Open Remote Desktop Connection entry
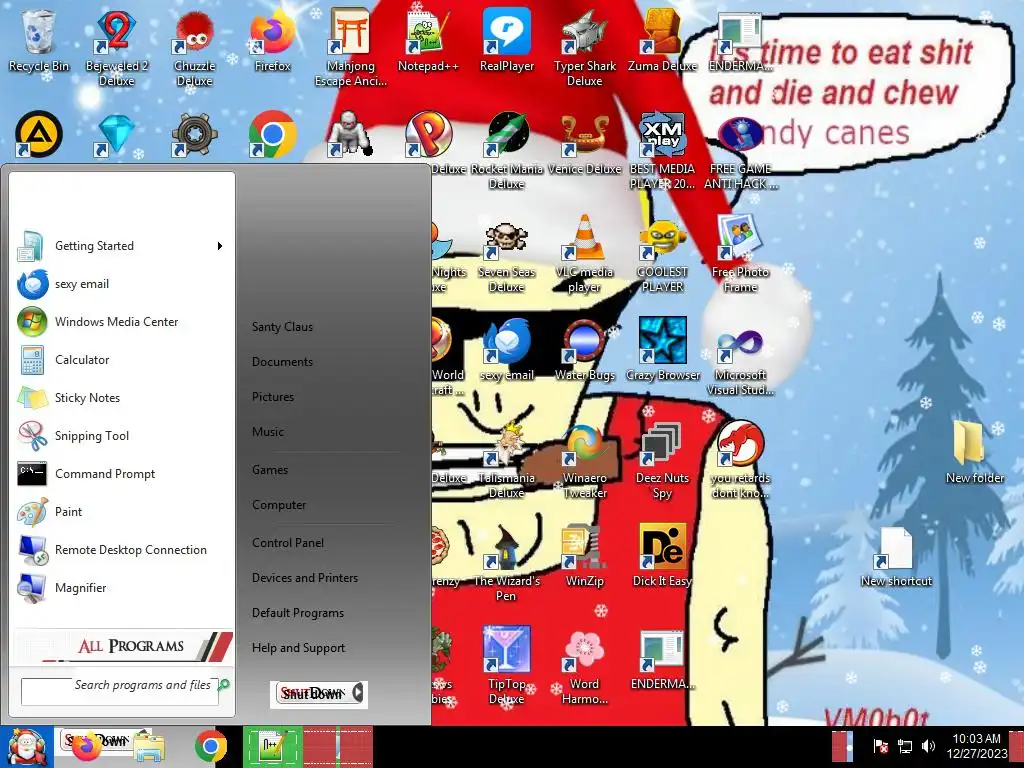Screen dimensions: 1024x768 pos(121,550)
